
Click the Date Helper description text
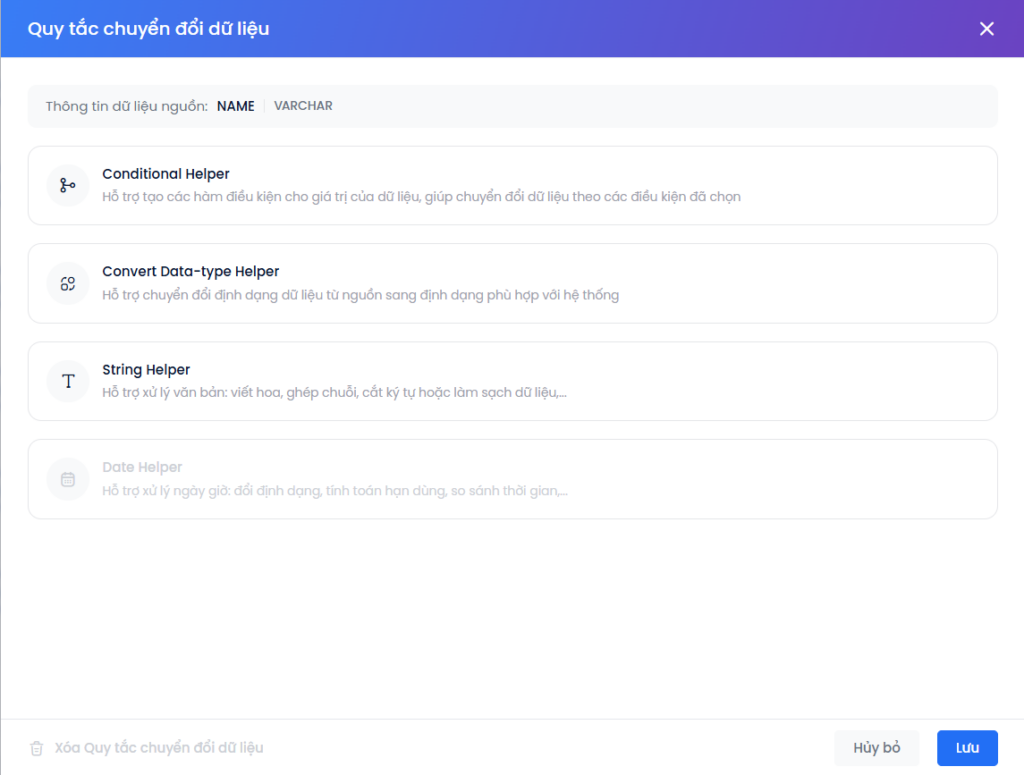pos(334,491)
